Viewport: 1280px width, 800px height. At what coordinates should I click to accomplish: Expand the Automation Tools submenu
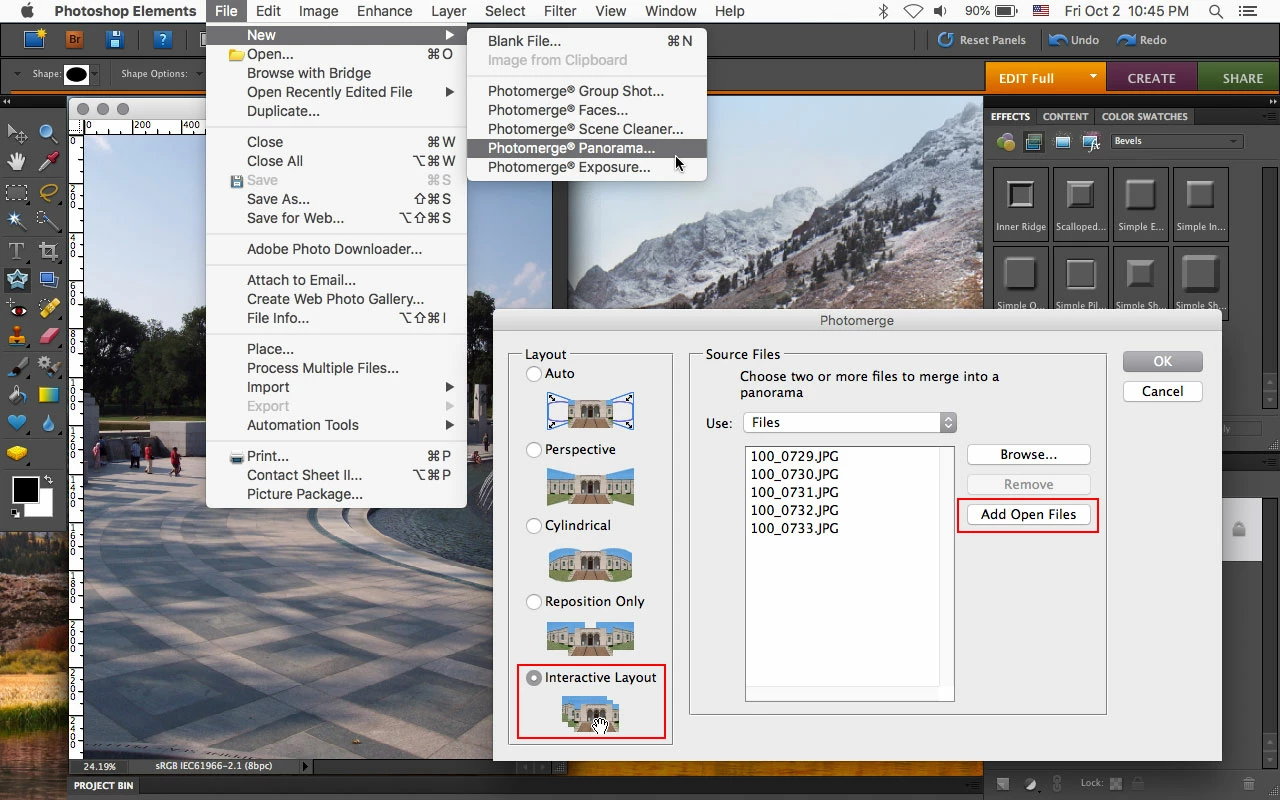tap(336, 425)
